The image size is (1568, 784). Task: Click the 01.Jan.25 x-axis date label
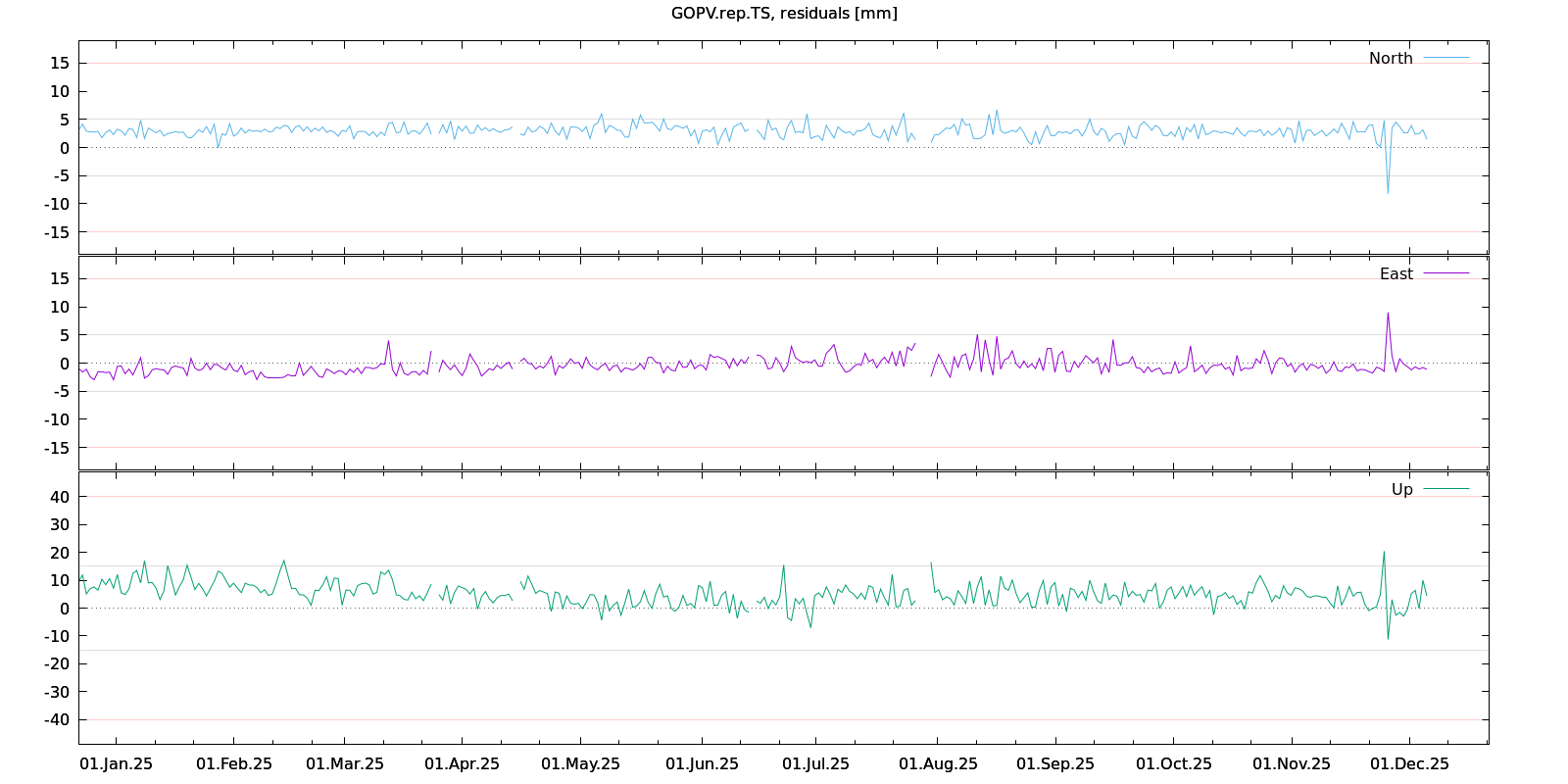(116, 764)
